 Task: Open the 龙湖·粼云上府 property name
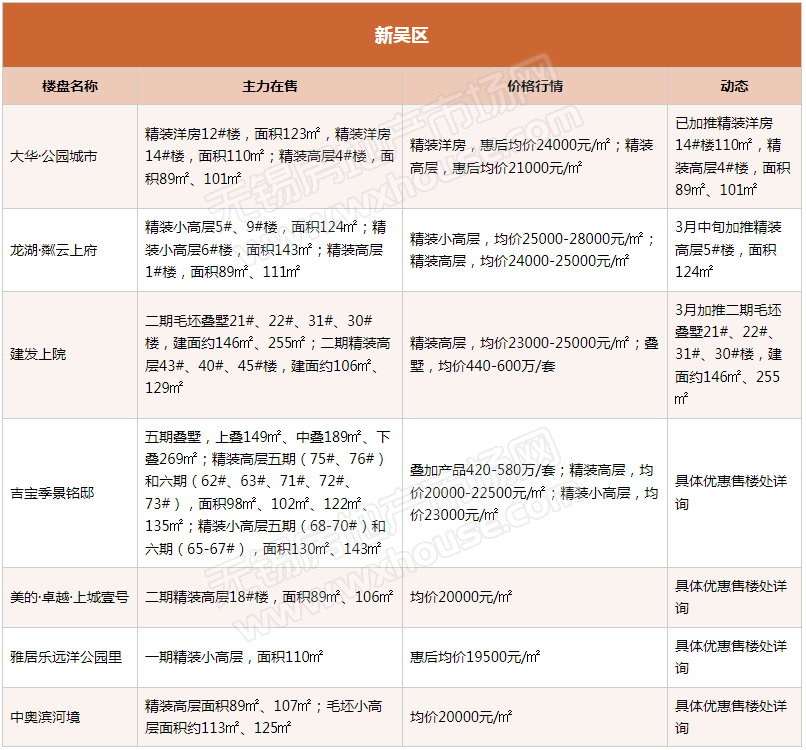(x=54, y=250)
